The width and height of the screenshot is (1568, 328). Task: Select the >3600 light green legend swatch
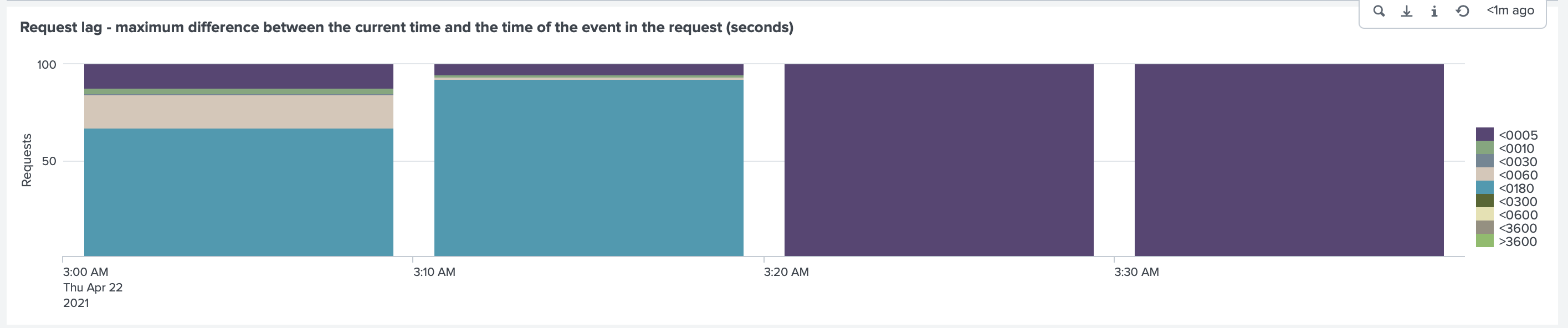[1484, 241]
